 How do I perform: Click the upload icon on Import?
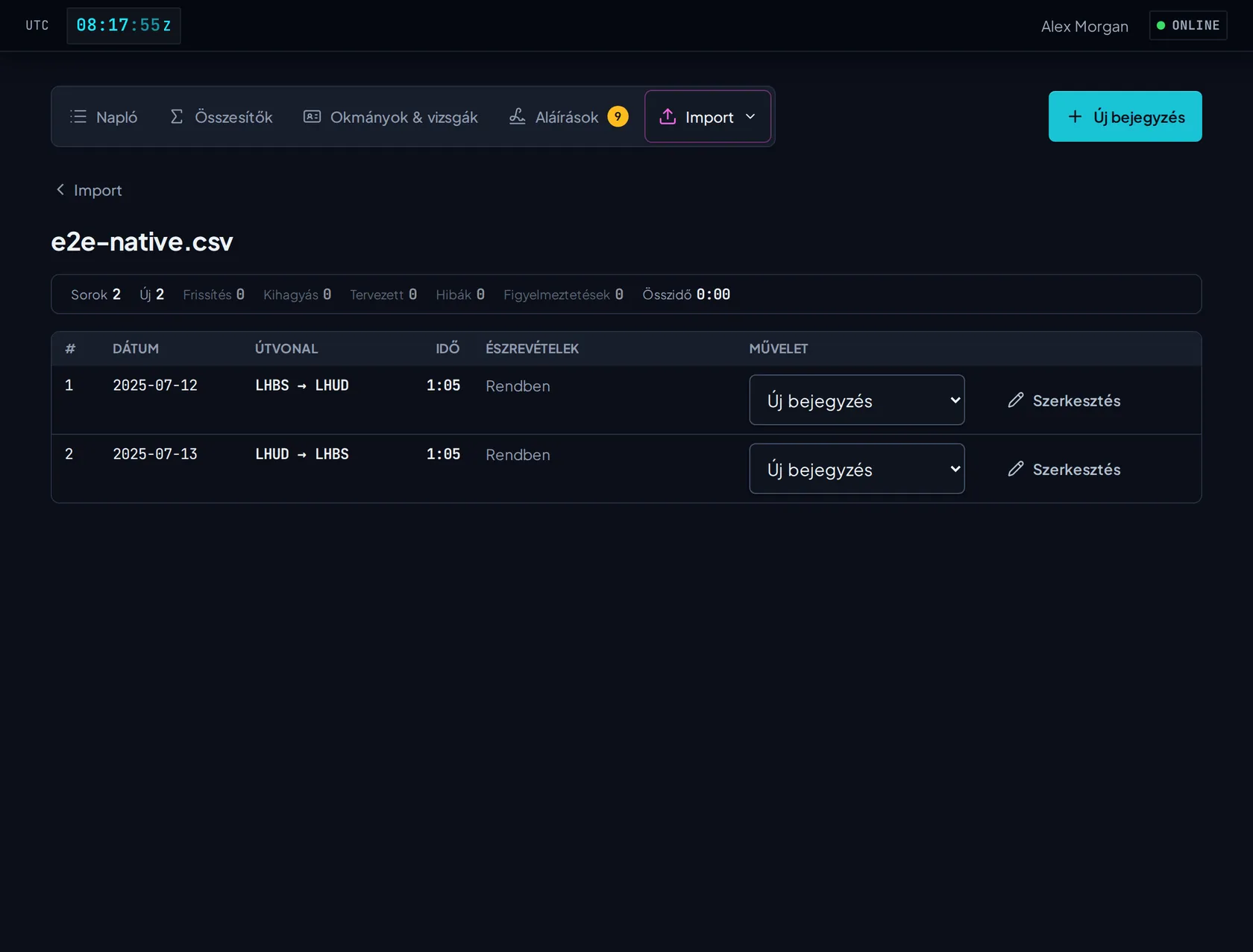click(x=668, y=117)
